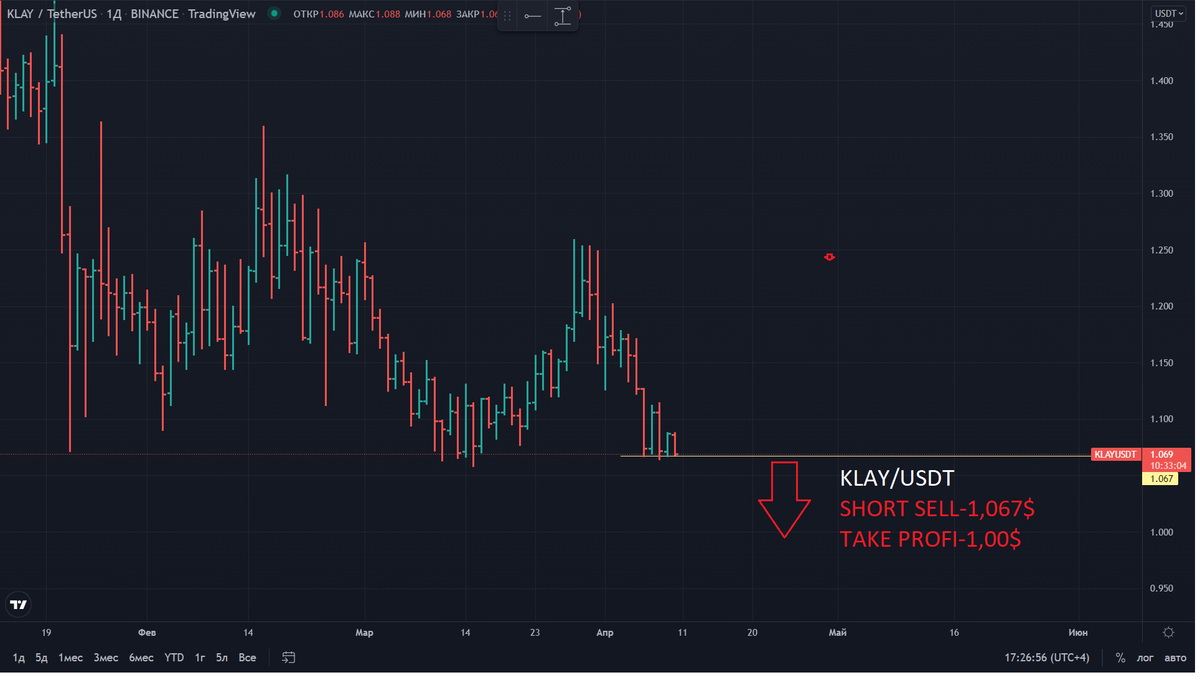Toggle percent scale mode
The height and width of the screenshot is (680, 1200).
[1120, 658]
